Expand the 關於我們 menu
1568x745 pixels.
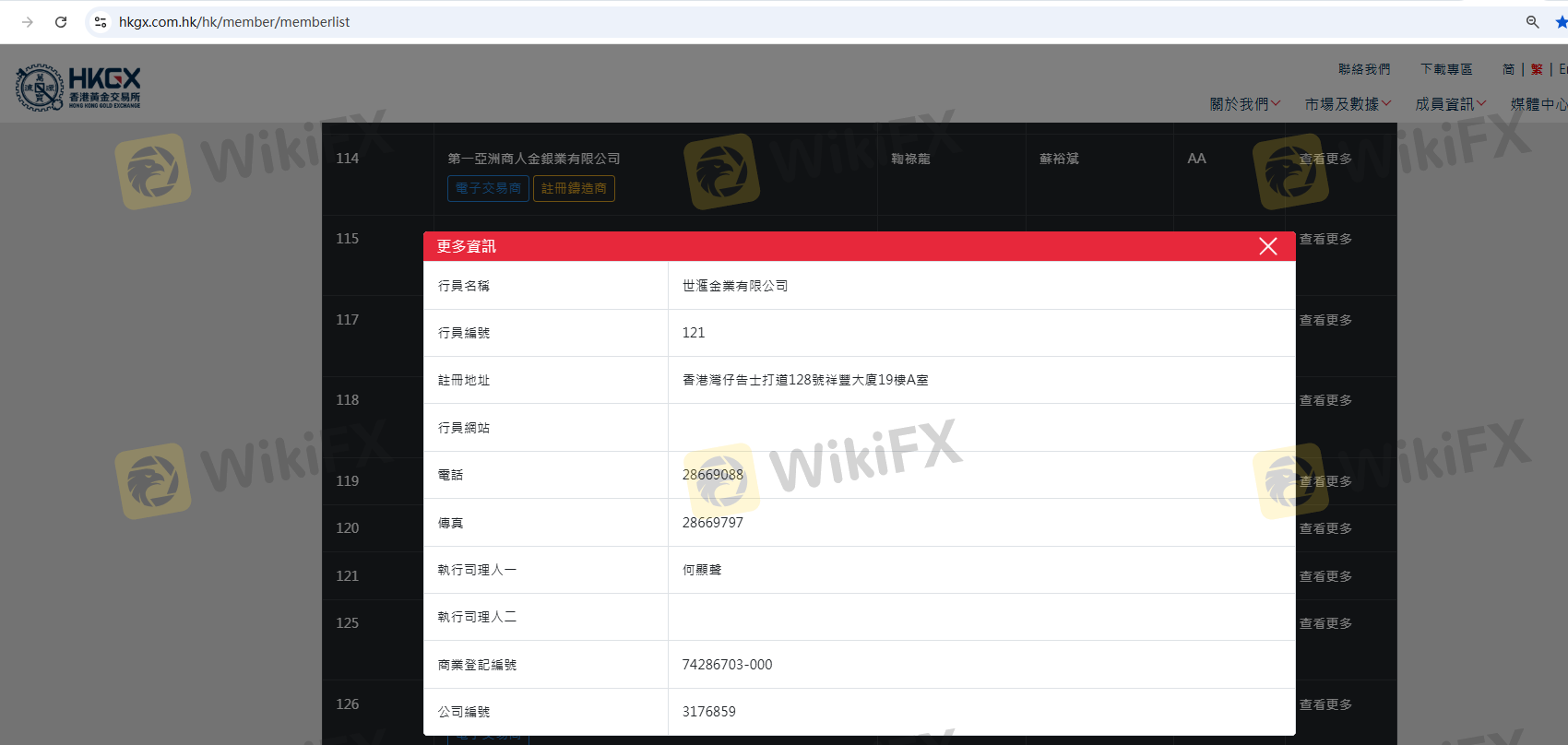click(1245, 104)
